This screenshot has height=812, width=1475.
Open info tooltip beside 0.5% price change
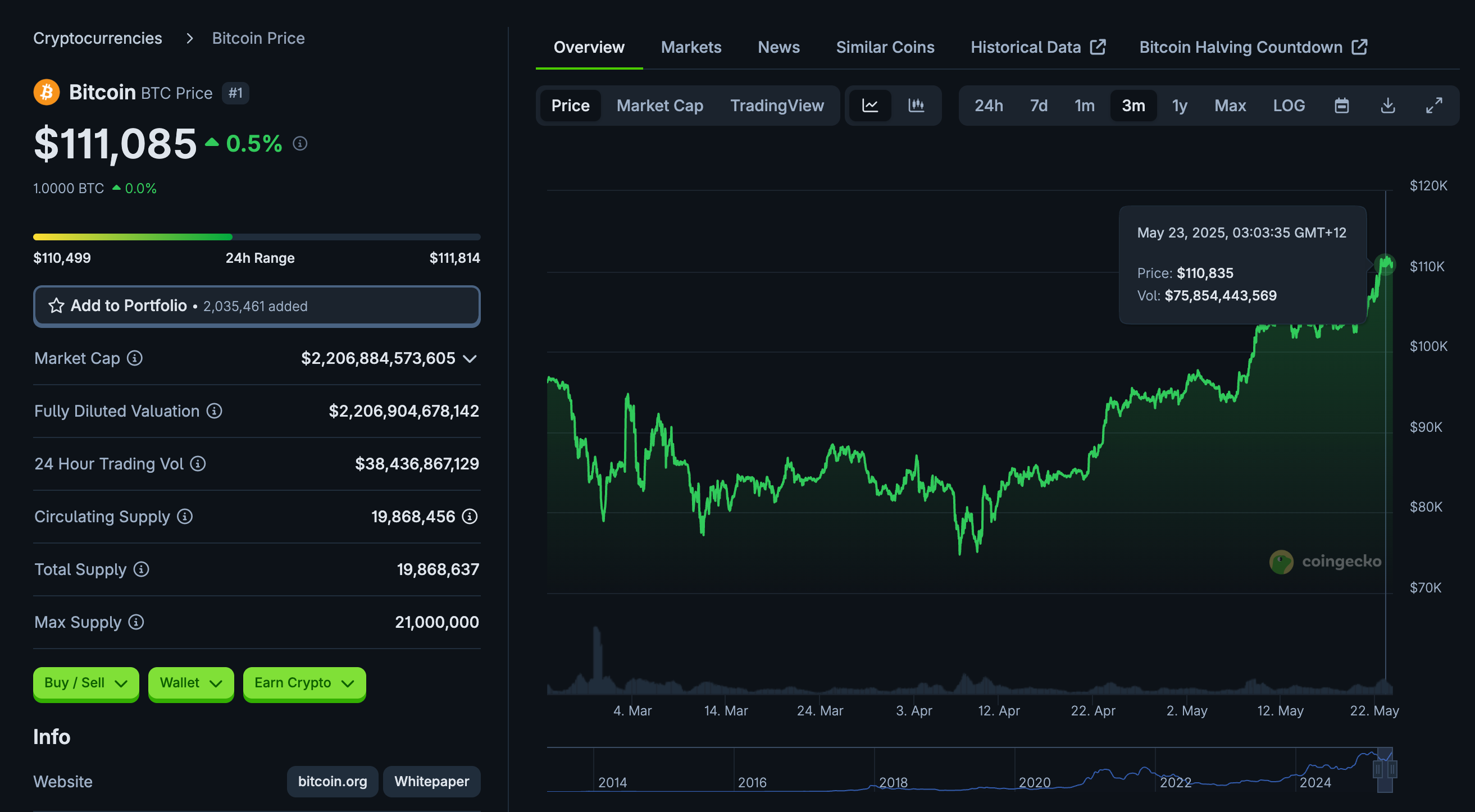click(x=300, y=143)
